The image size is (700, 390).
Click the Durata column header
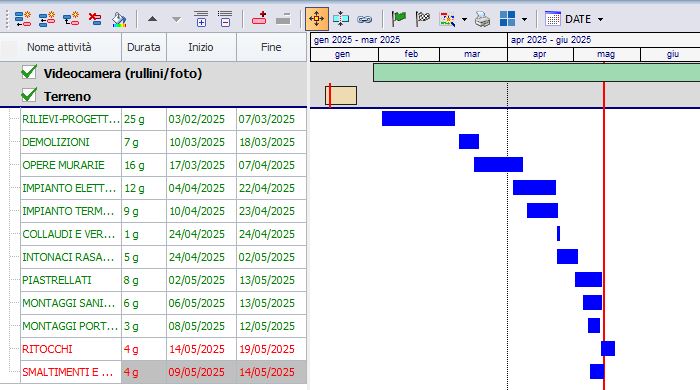tap(144, 47)
